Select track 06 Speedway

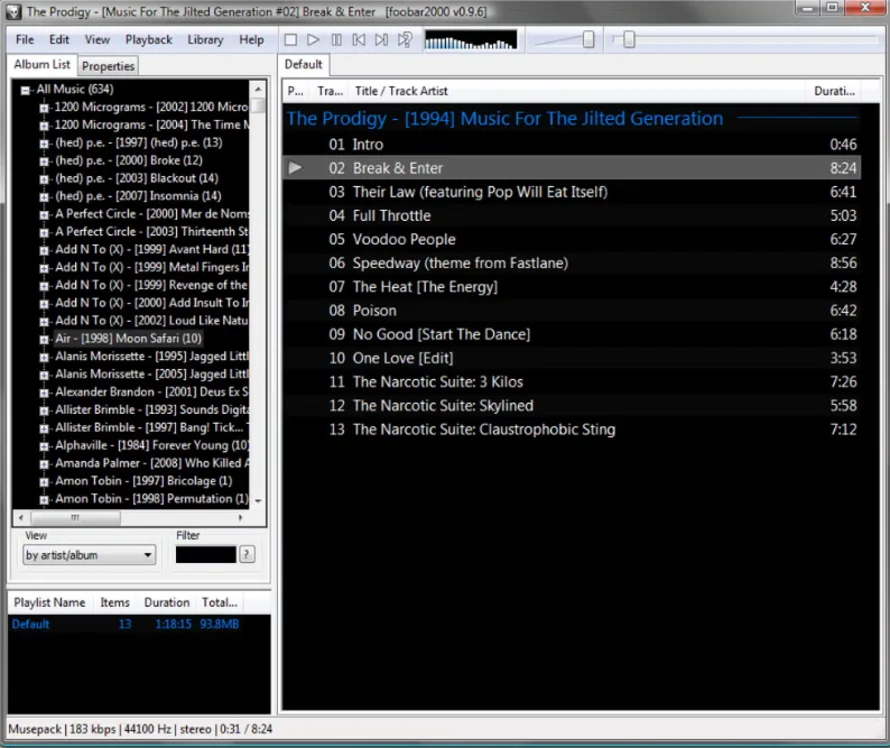[x=572, y=263]
